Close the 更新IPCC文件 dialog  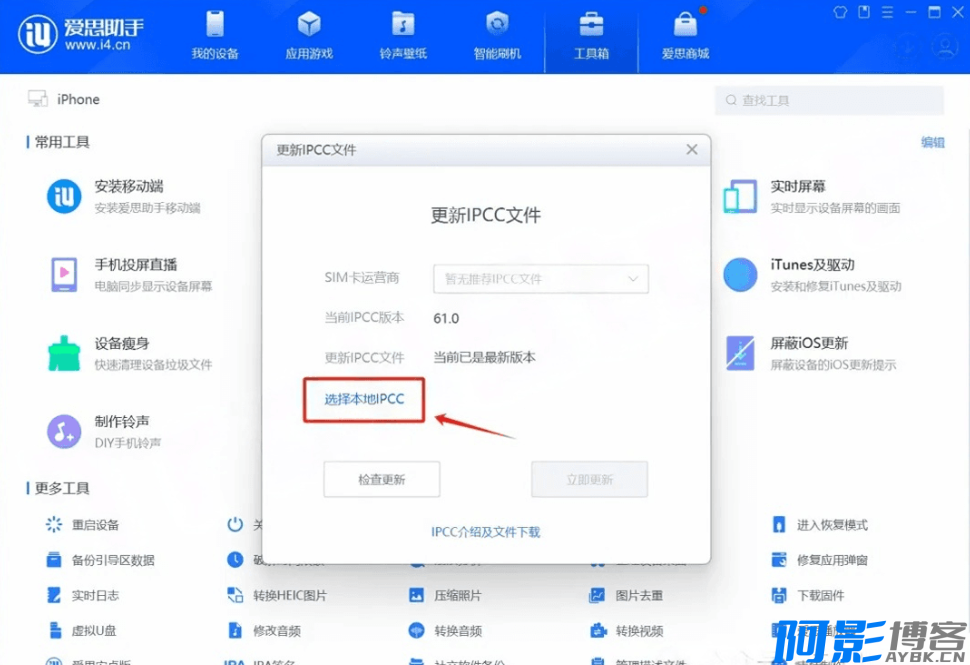tap(692, 150)
